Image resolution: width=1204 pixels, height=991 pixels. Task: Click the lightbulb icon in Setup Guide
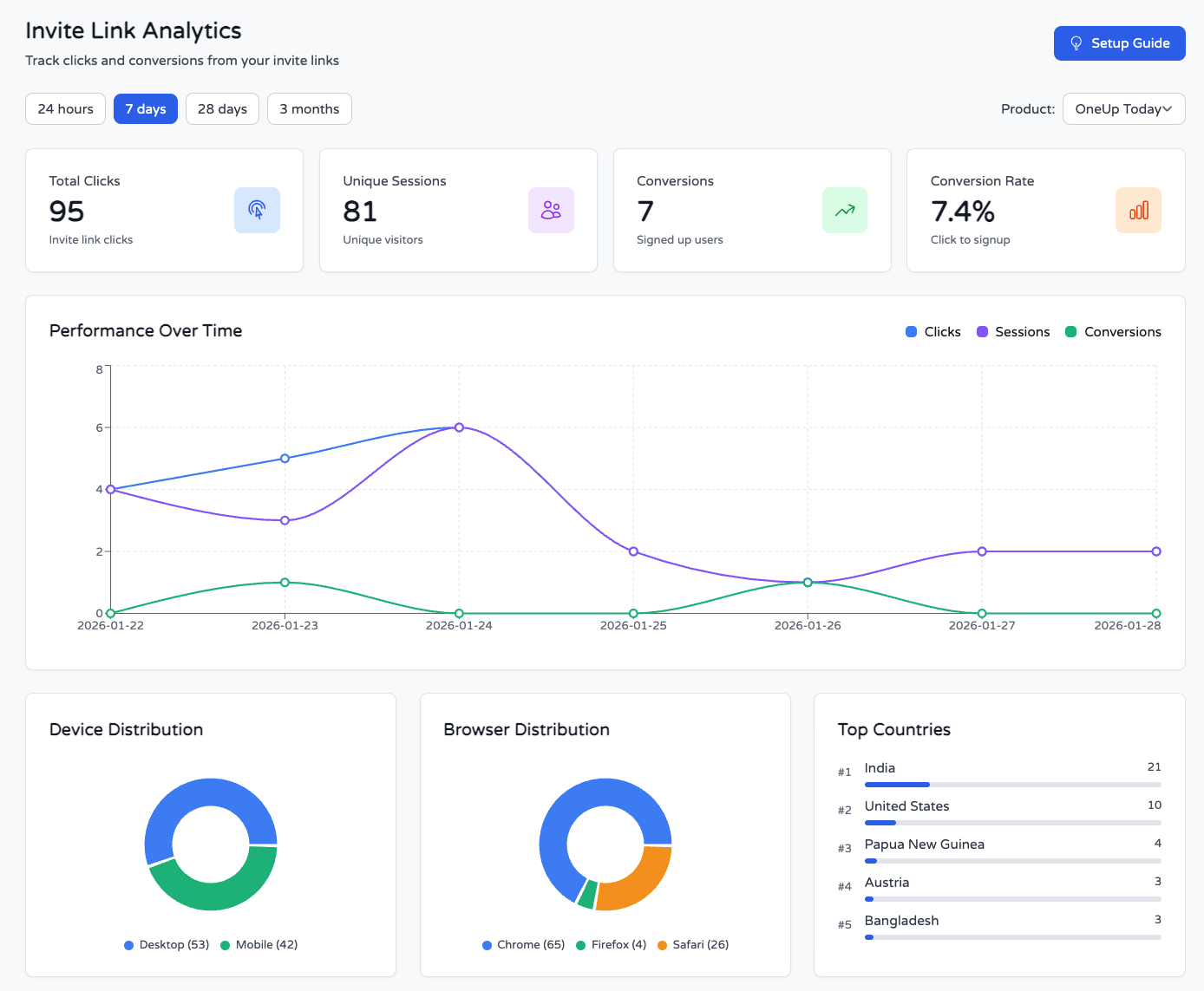[x=1076, y=43]
